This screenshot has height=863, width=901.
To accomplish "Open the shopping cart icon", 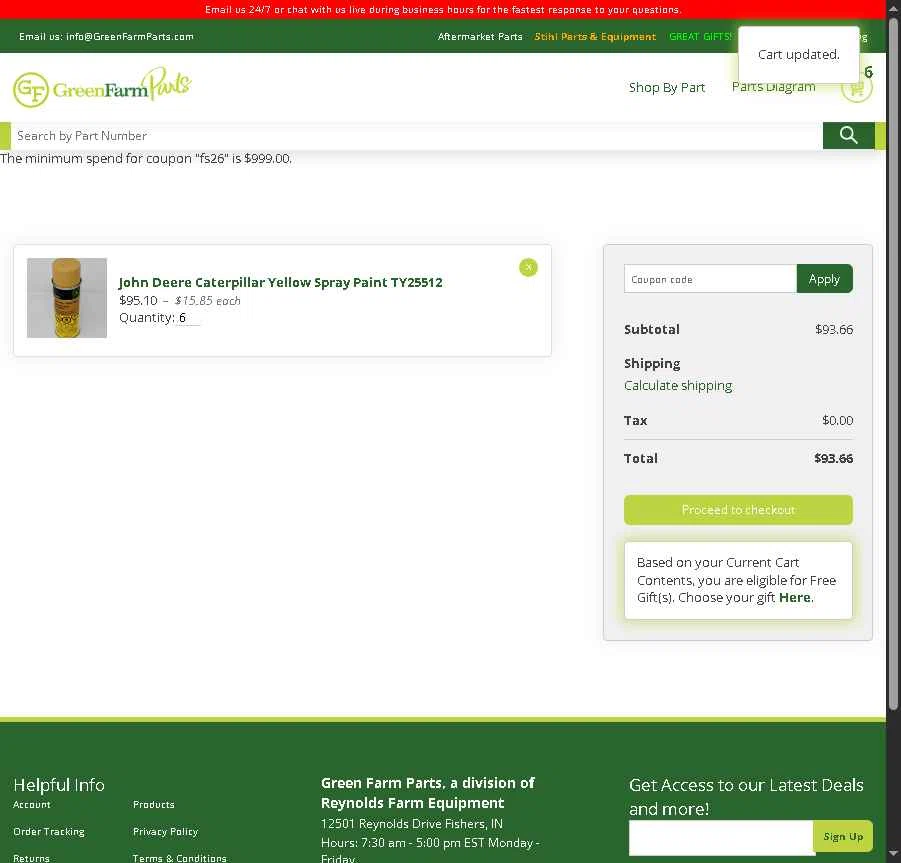I will [856, 88].
